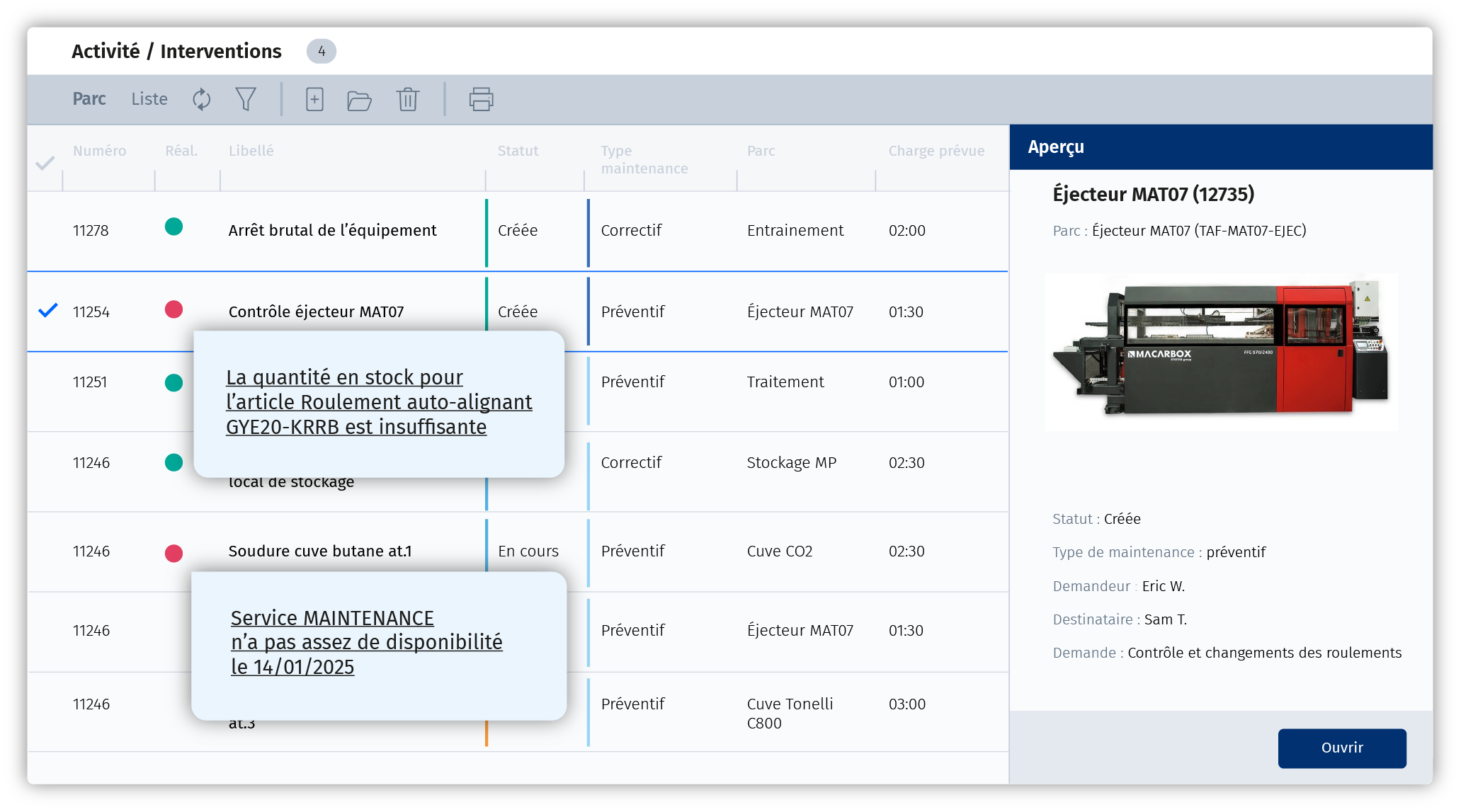Switch to the Liste view tab
This screenshot has width=1461, height=812.
149,99
